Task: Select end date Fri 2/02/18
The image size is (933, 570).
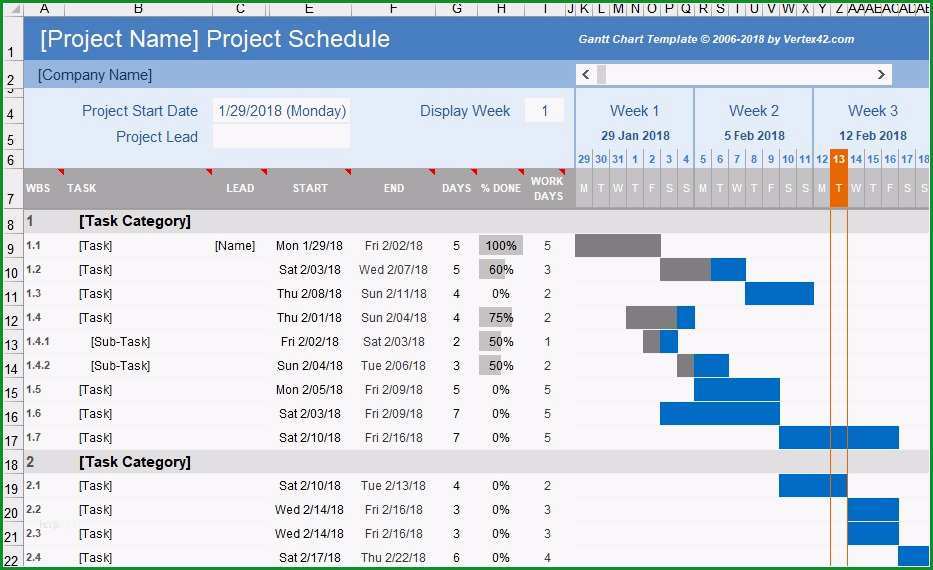Action: 394,246
